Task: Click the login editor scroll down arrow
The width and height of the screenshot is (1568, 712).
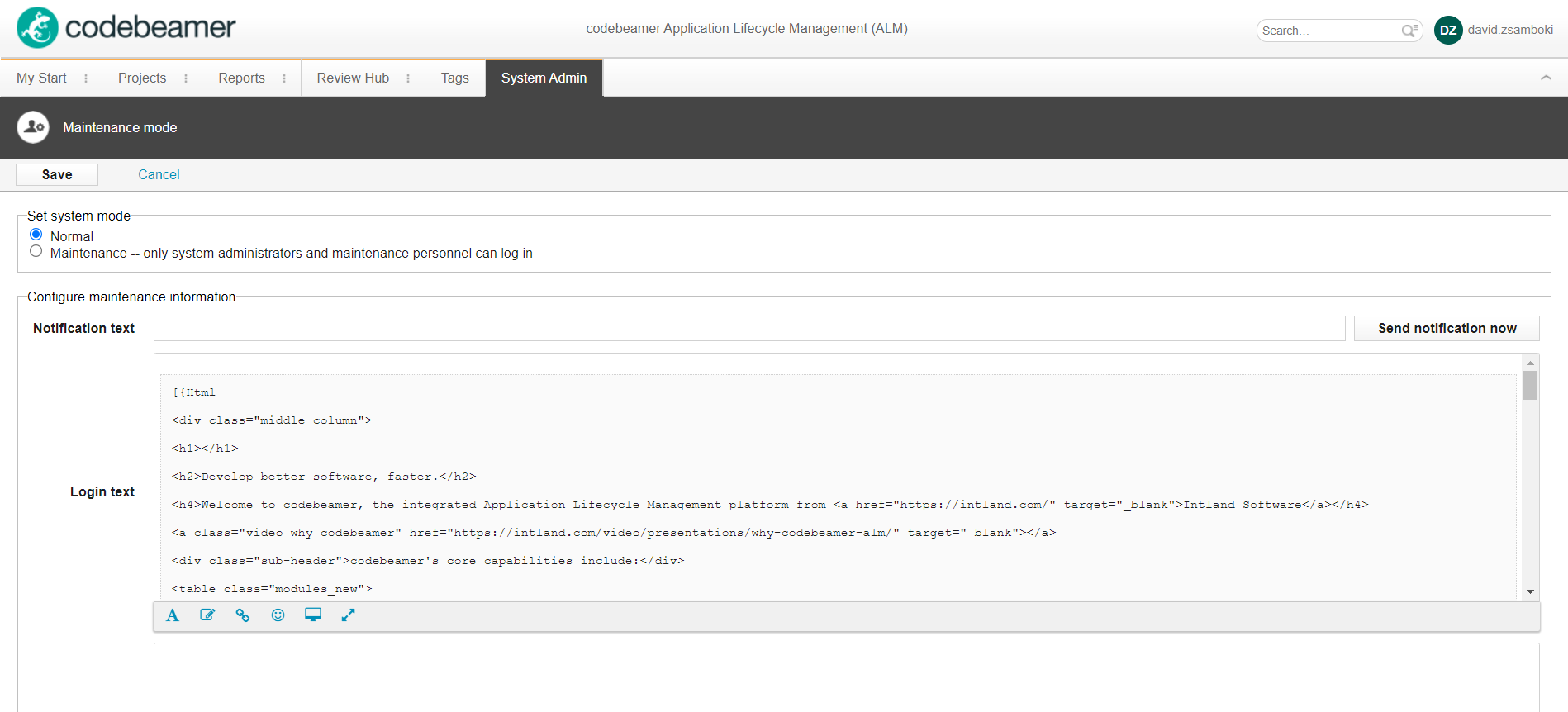Action: click(x=1530, y=591)
